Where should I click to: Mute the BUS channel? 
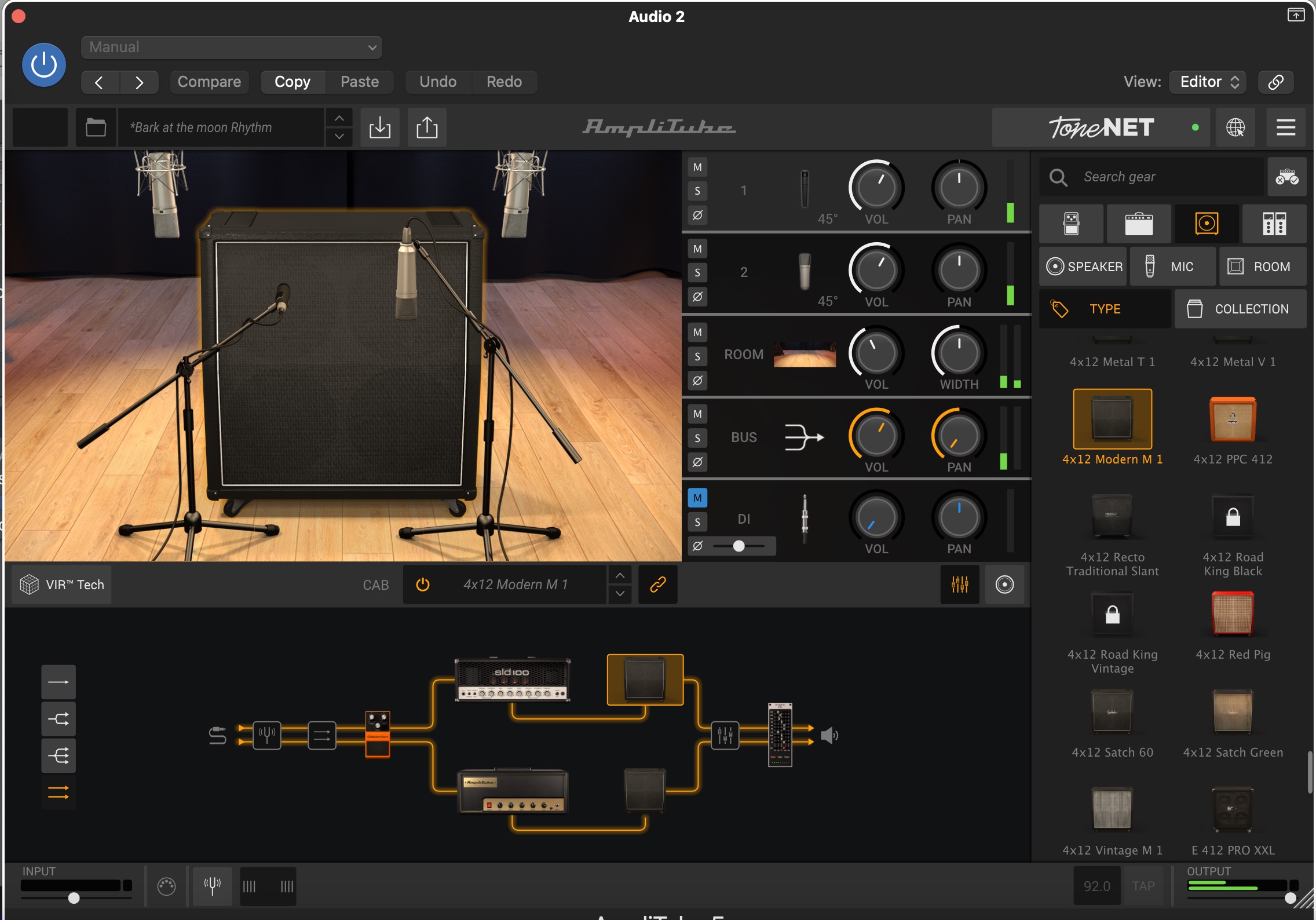tap(697, 414)
